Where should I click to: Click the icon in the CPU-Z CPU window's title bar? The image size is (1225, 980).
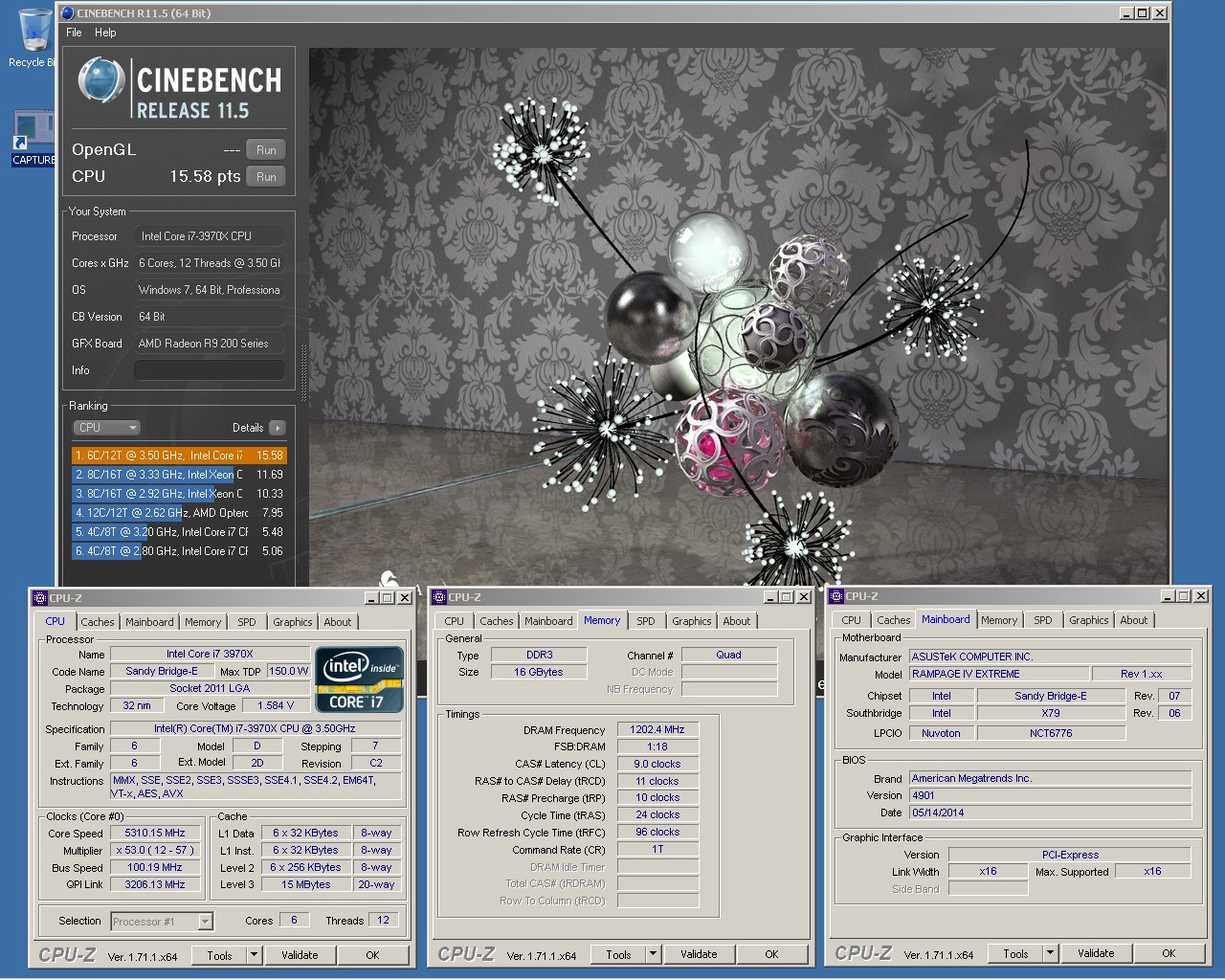coord(40,598)
